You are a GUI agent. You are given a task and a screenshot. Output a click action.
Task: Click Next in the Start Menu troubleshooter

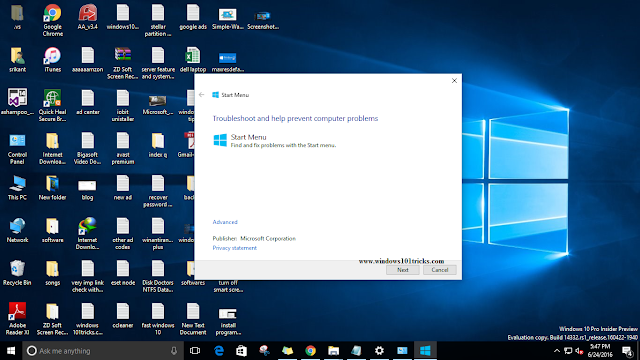[x=402, y=270]
